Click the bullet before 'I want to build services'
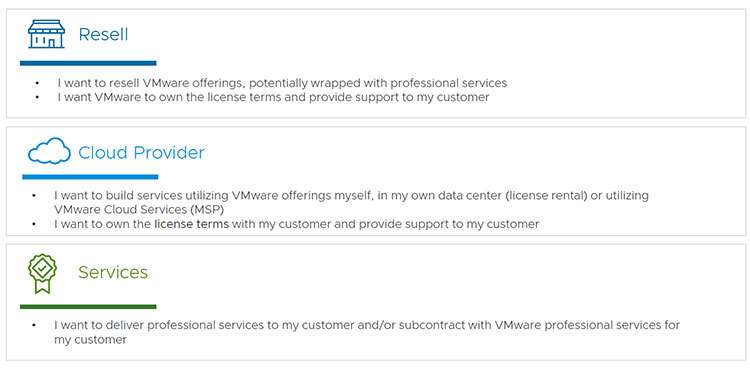Viewport: 750px width, 368px height. 34,196
